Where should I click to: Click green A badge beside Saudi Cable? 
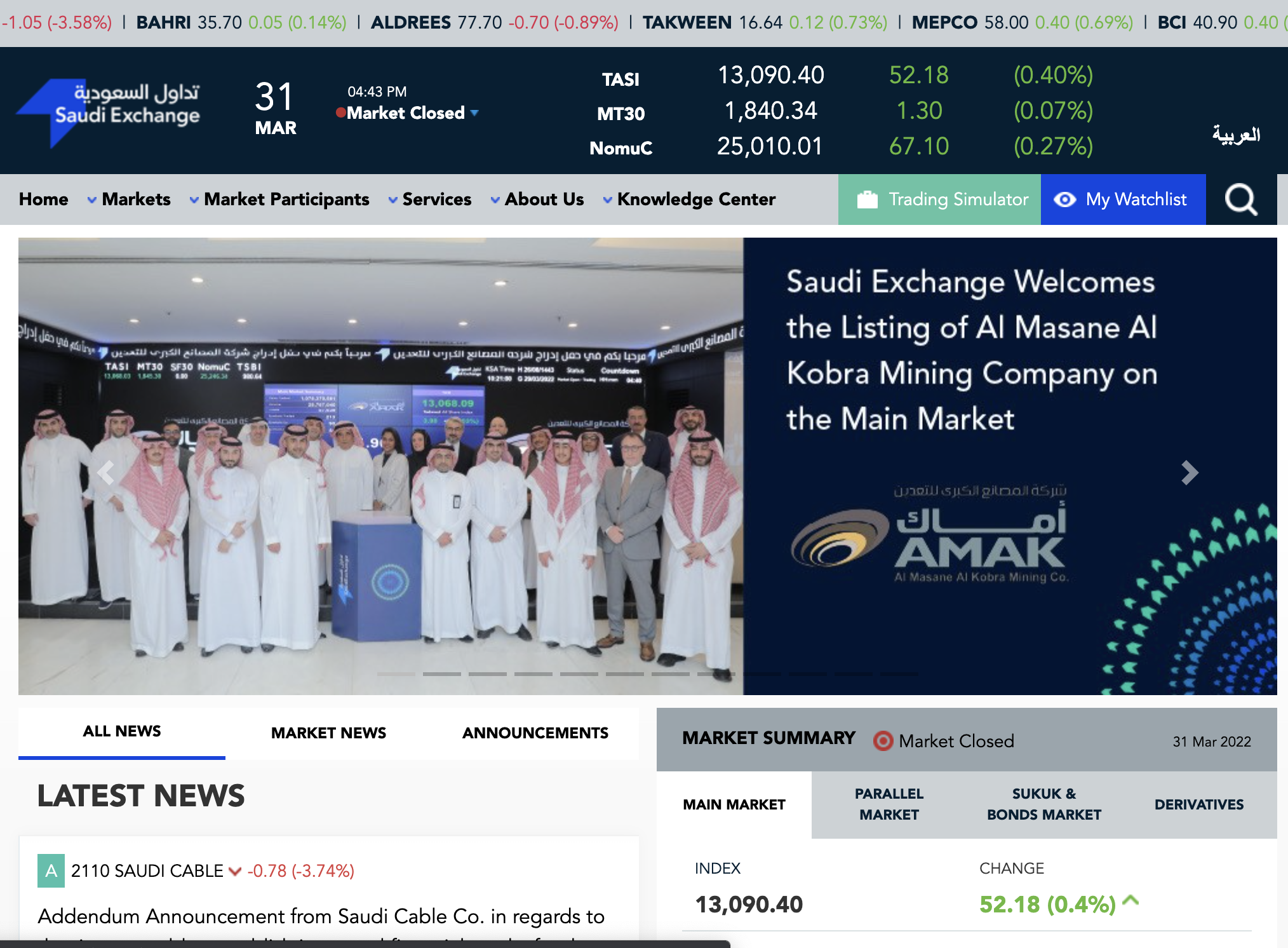click(x=51, y=870)
